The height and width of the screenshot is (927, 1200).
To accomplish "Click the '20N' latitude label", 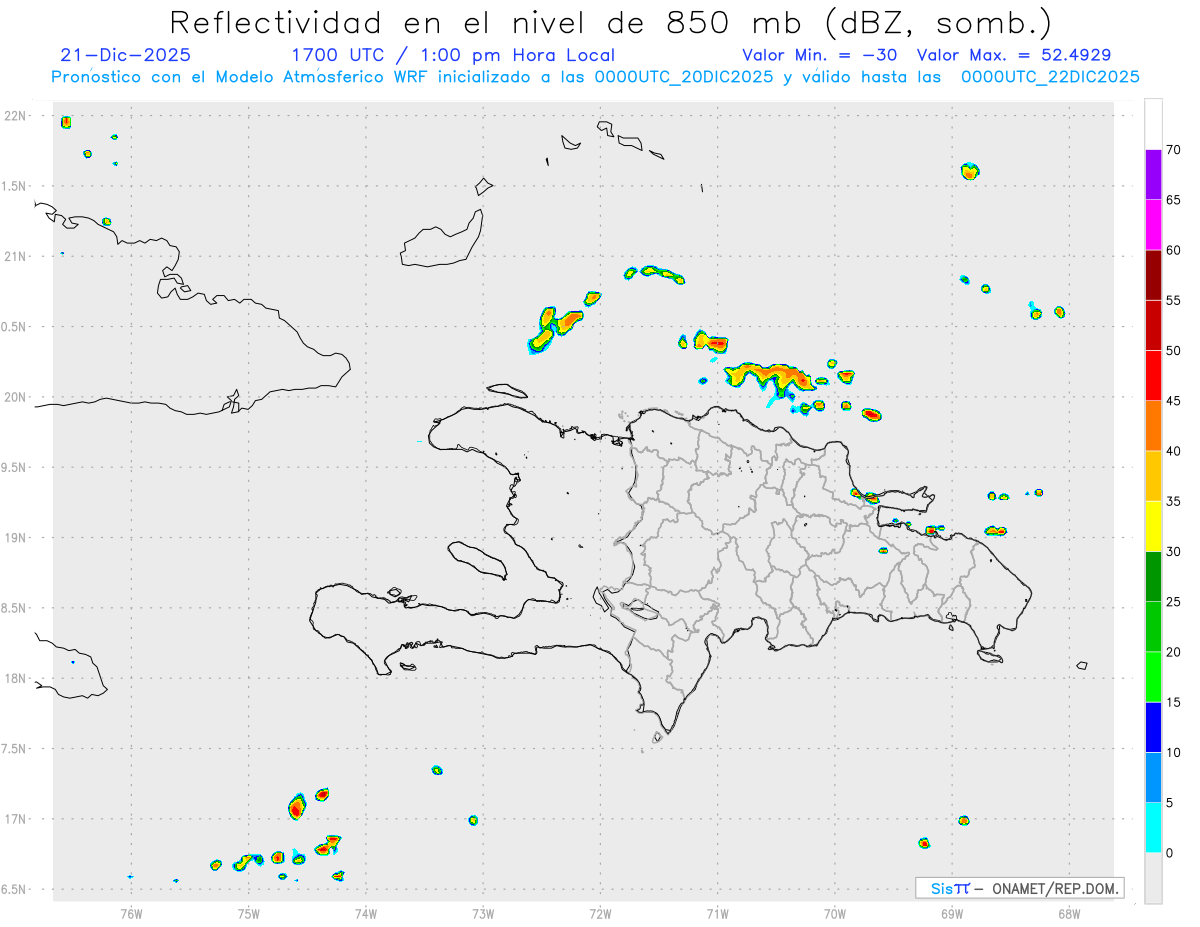I will tap(17, 397).
